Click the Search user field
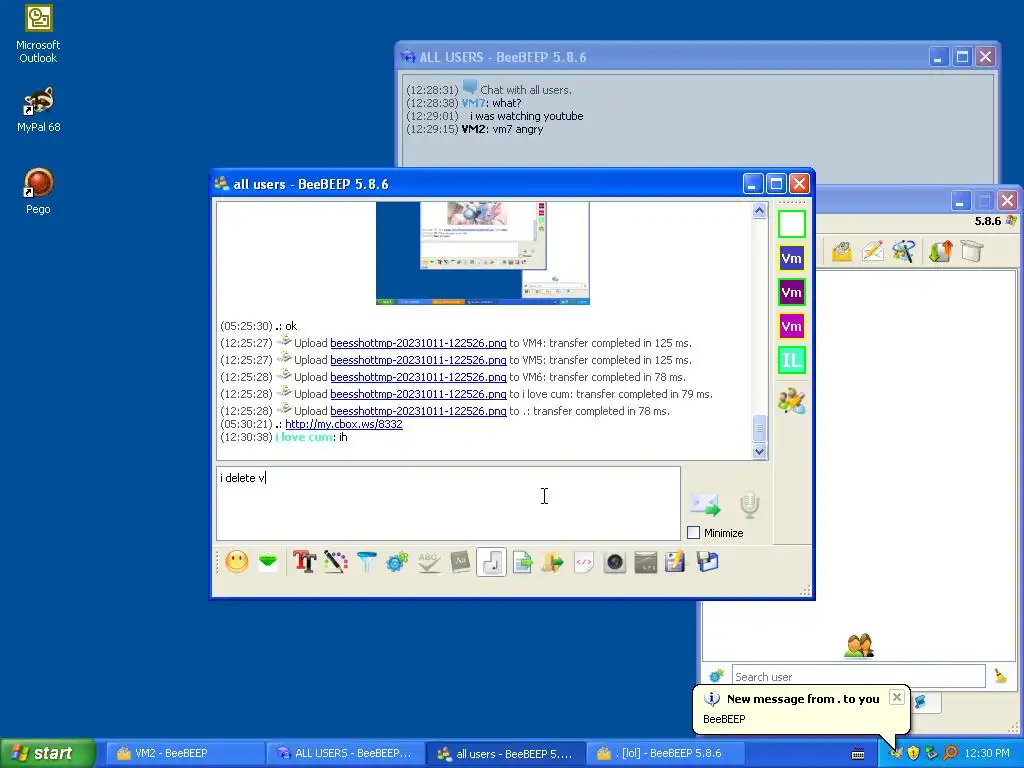1024x768 pixels. point(858,676)
